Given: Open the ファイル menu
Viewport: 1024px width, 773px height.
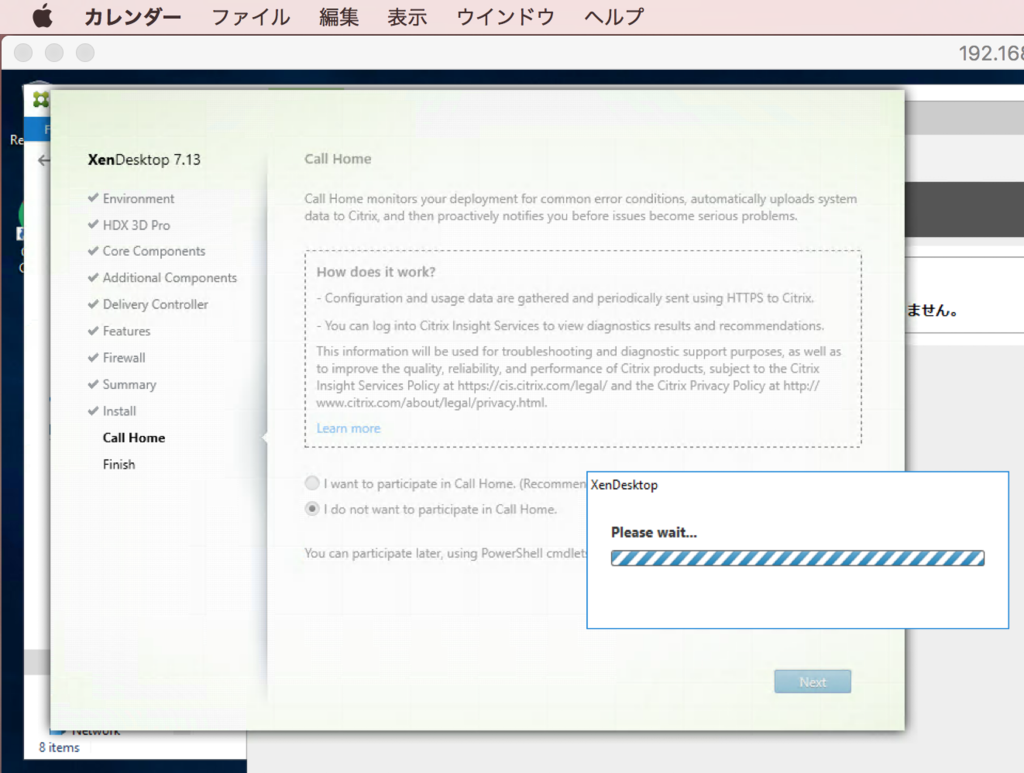Looking at the screenshot, I should 251,17.
